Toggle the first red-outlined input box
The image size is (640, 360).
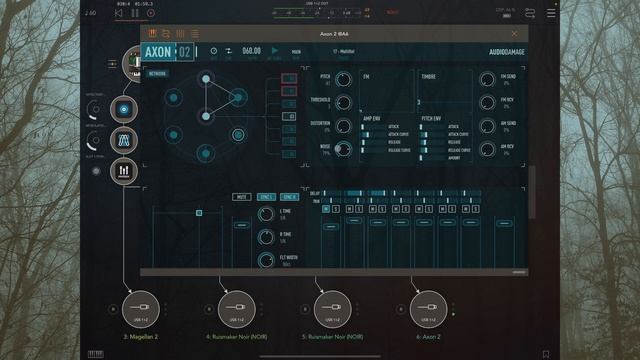[x=289, y=78]
